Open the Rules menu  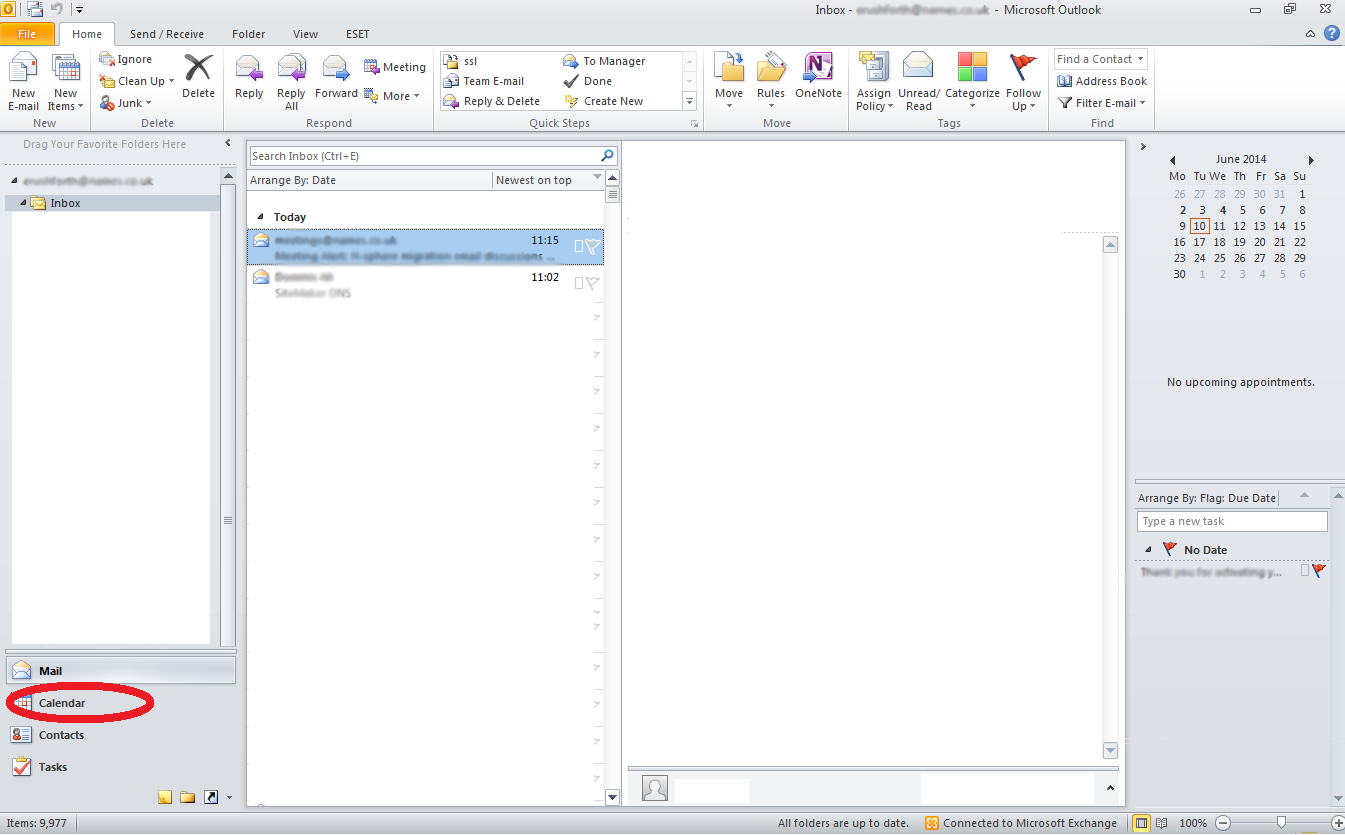point(770,82)
